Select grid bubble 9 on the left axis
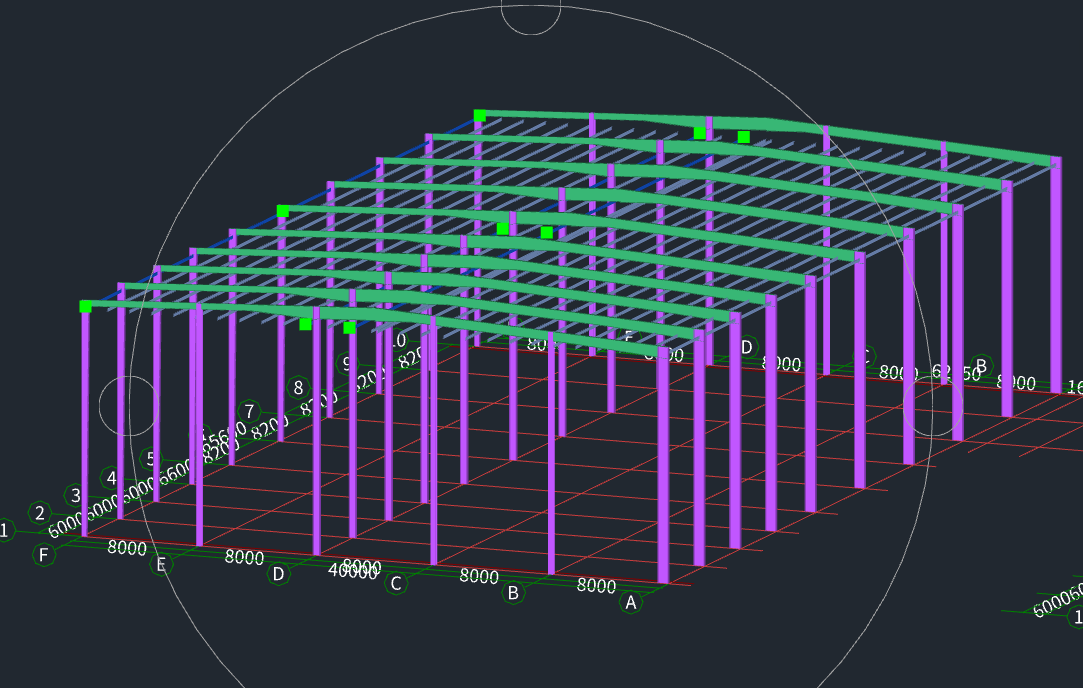 click(x=346, y=363)
